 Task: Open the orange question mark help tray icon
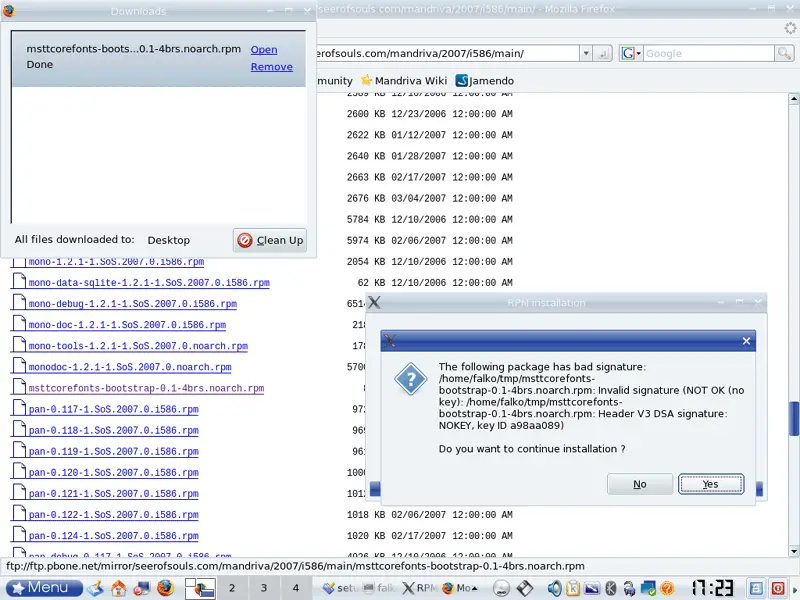tap(667, 588)
